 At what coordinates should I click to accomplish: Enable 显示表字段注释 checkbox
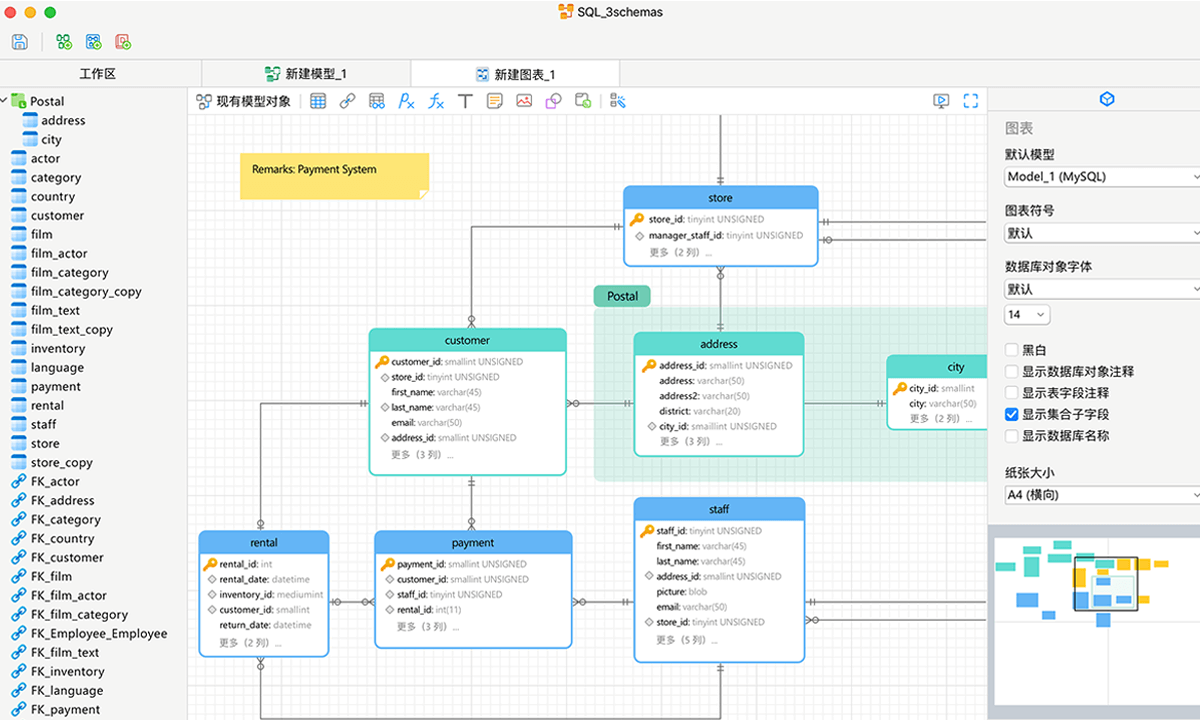[x=1012, y=393]
